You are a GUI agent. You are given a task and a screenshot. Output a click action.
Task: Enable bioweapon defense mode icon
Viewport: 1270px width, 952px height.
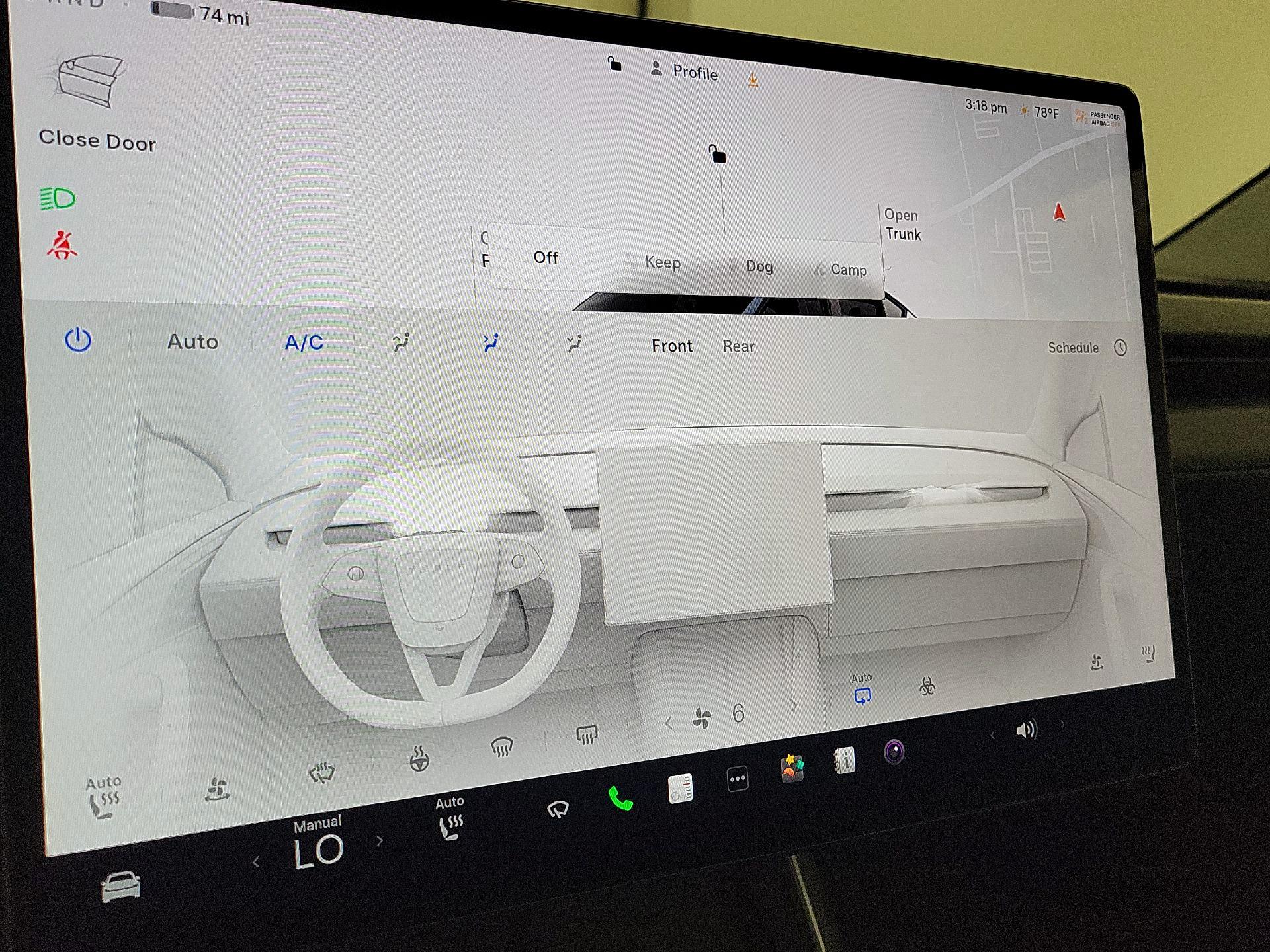click(927, 686)
